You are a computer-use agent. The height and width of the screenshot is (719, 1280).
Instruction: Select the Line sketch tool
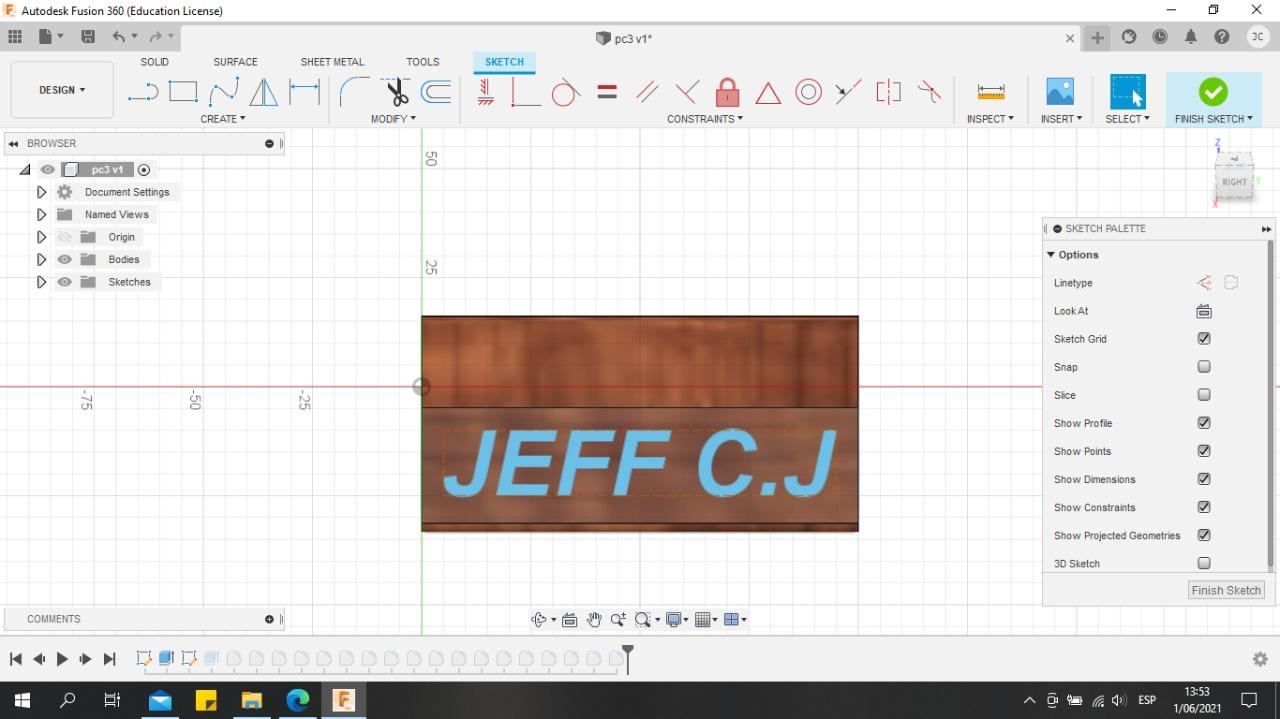(143, 93)
